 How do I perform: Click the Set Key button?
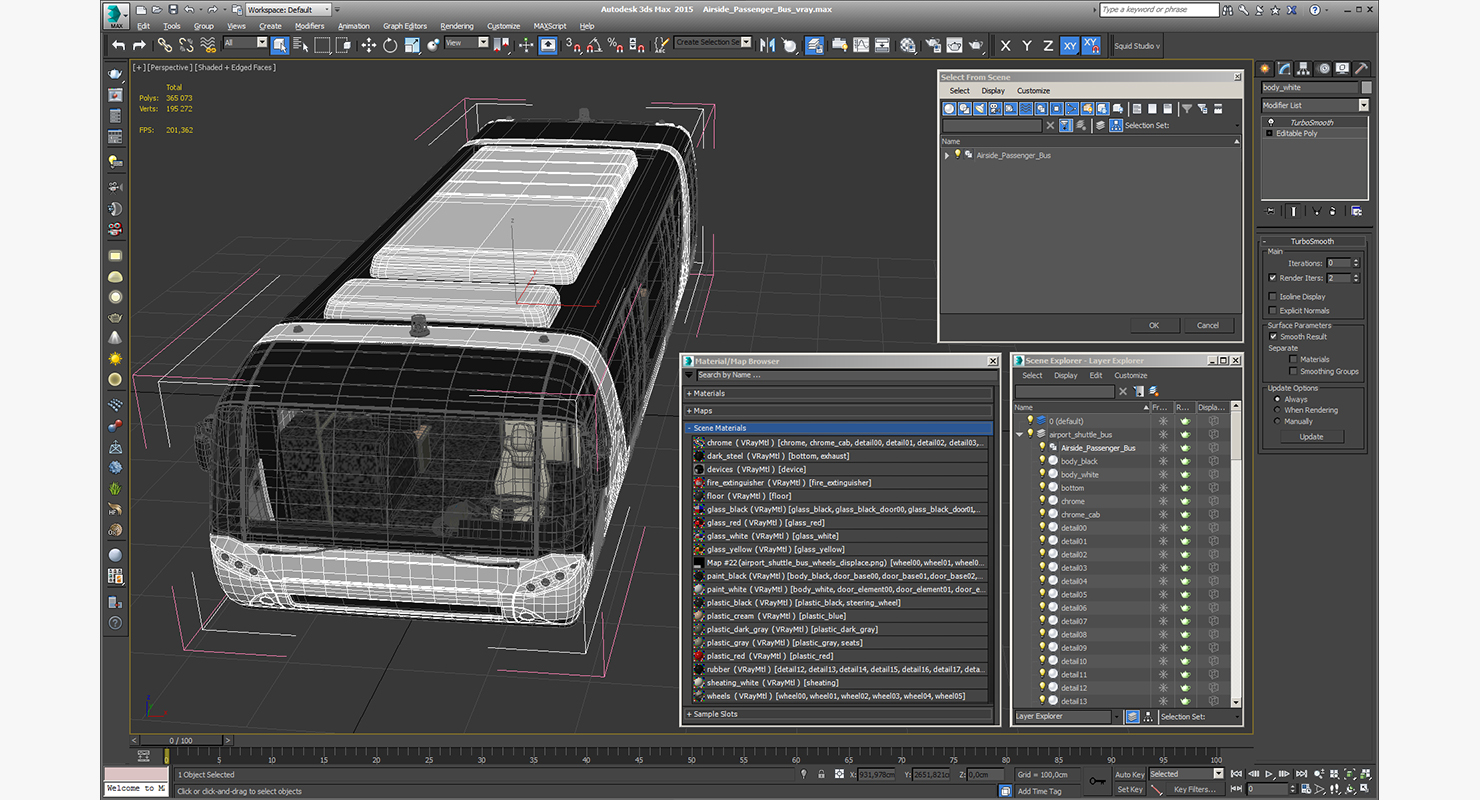[x=1130, y=789]
